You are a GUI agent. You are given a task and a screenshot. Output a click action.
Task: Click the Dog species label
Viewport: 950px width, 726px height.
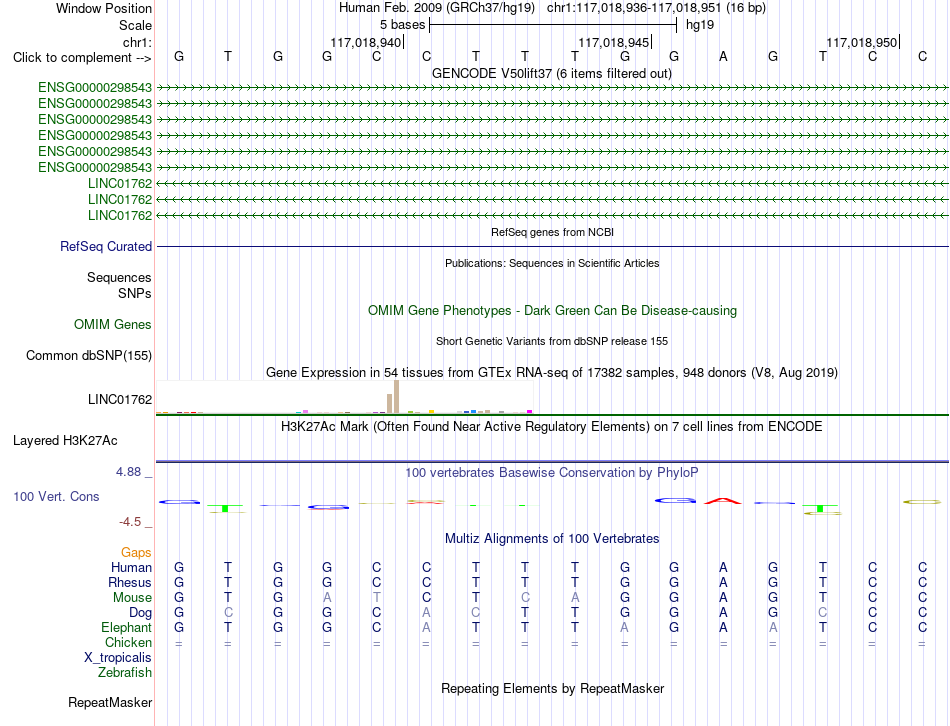tap(140, 613)
